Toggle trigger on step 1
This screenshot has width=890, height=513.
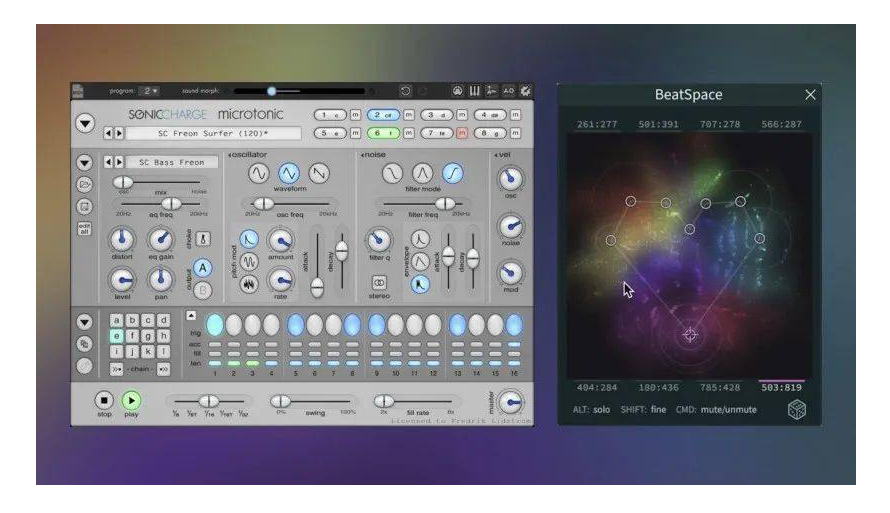click(x=215, y=325)
